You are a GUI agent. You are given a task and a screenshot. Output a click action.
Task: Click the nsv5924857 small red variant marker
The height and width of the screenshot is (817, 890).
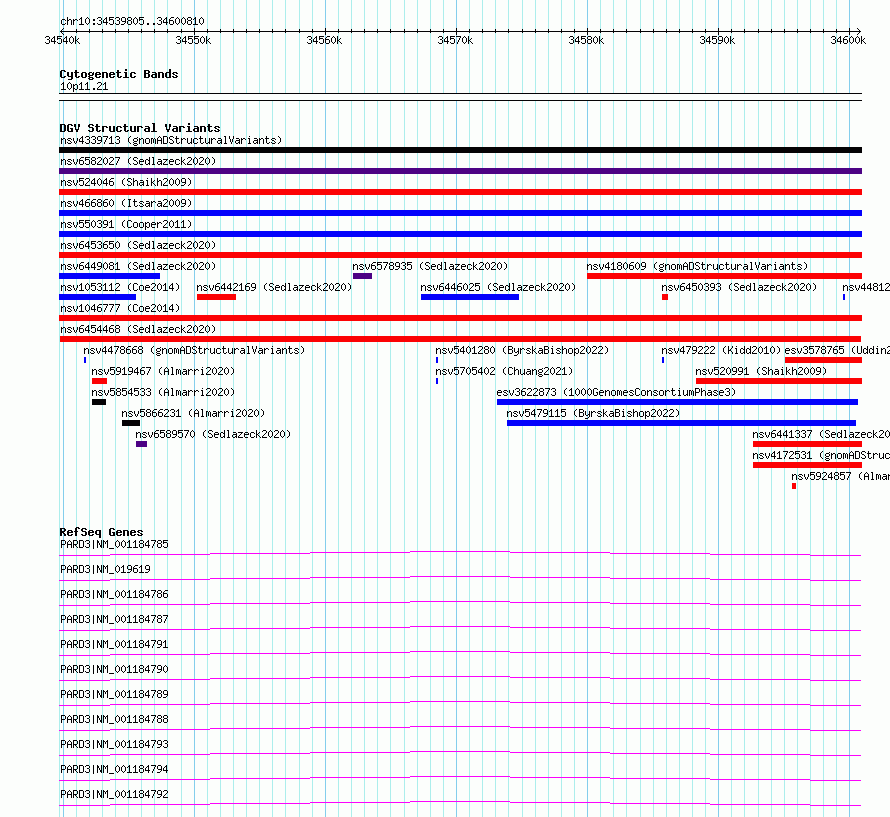coord(794,486)
